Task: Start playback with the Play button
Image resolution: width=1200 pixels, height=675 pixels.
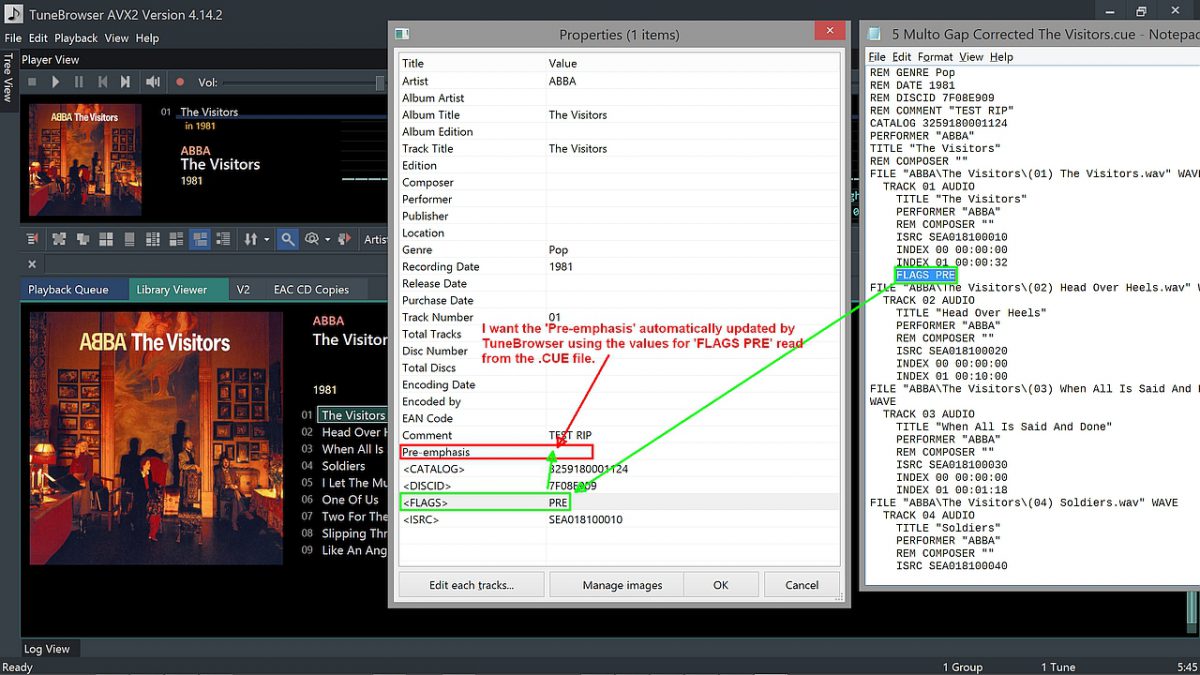Action: tap(55, 82)
